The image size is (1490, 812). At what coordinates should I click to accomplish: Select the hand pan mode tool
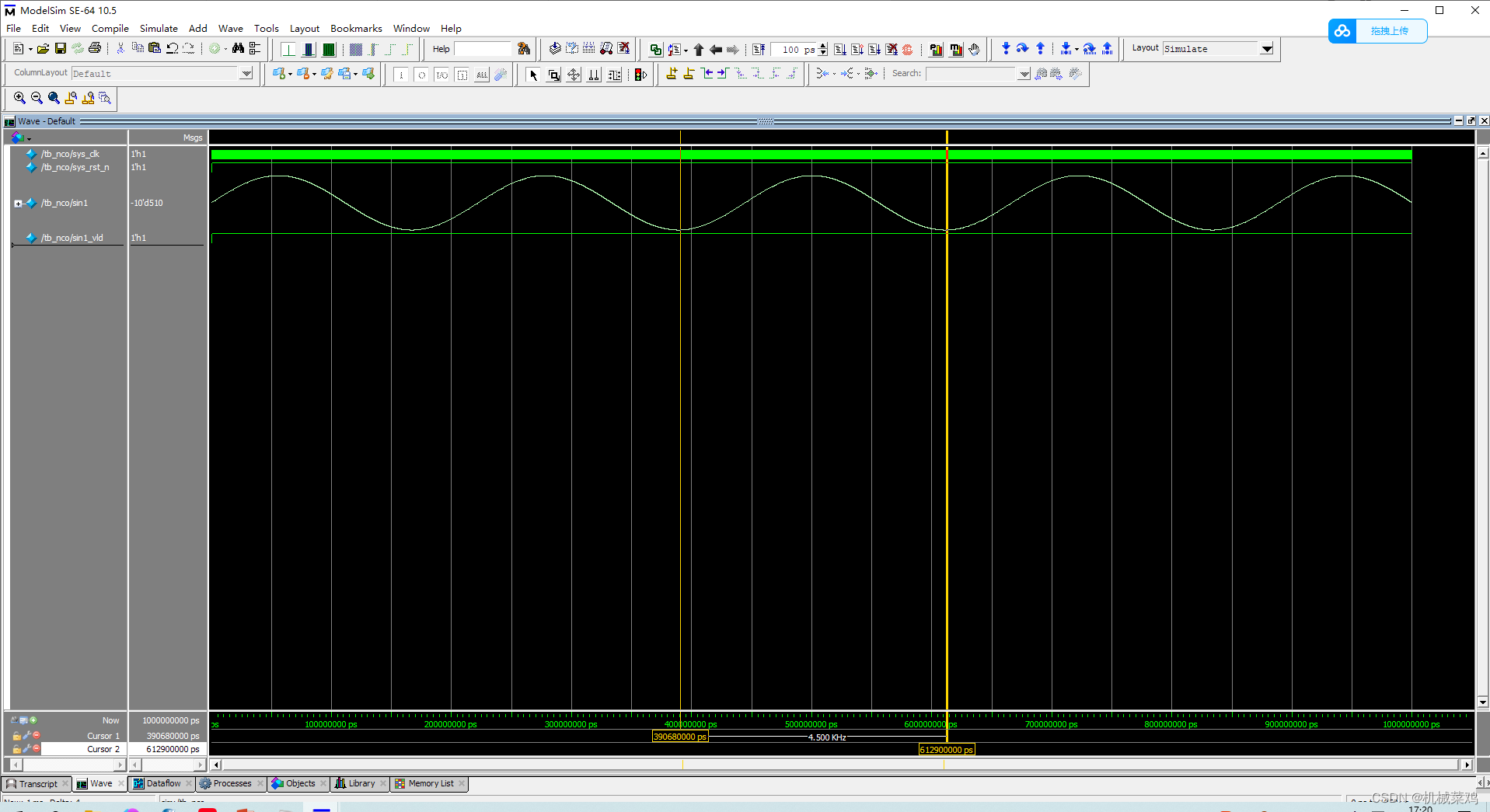coord(974,48)
